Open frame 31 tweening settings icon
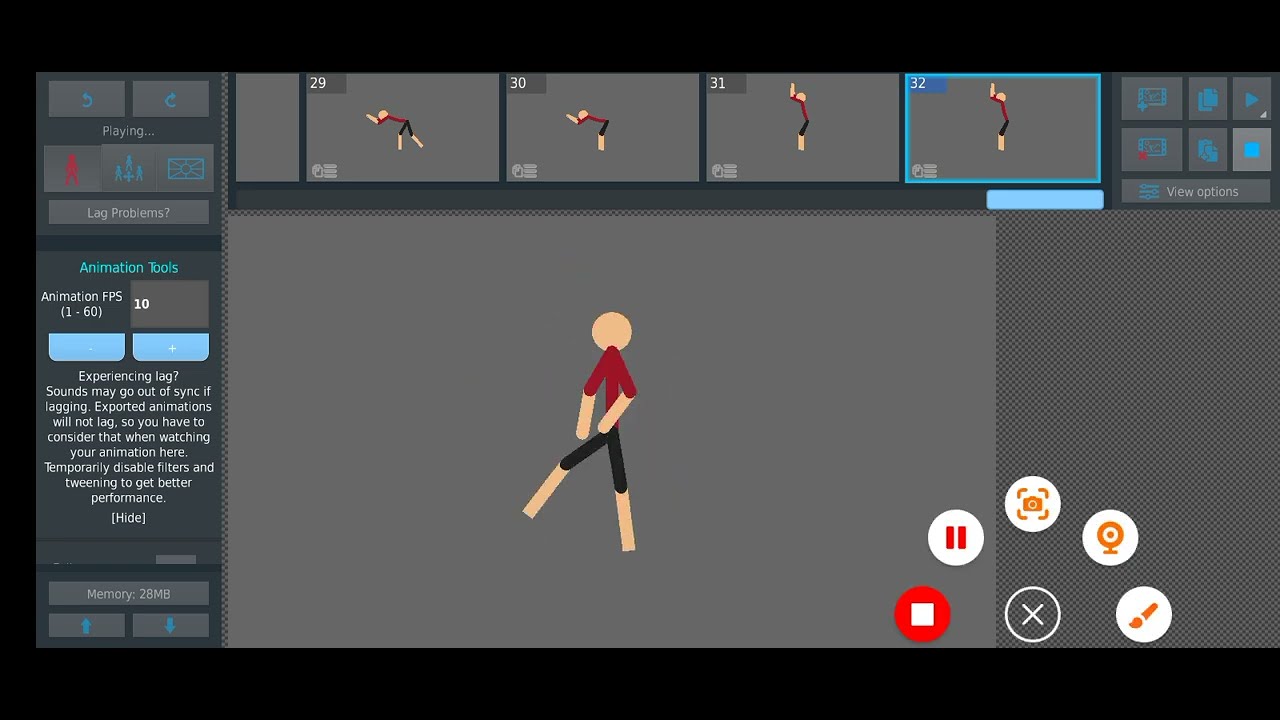This screenshot has height=720, width=1280. tap(724, 171)
